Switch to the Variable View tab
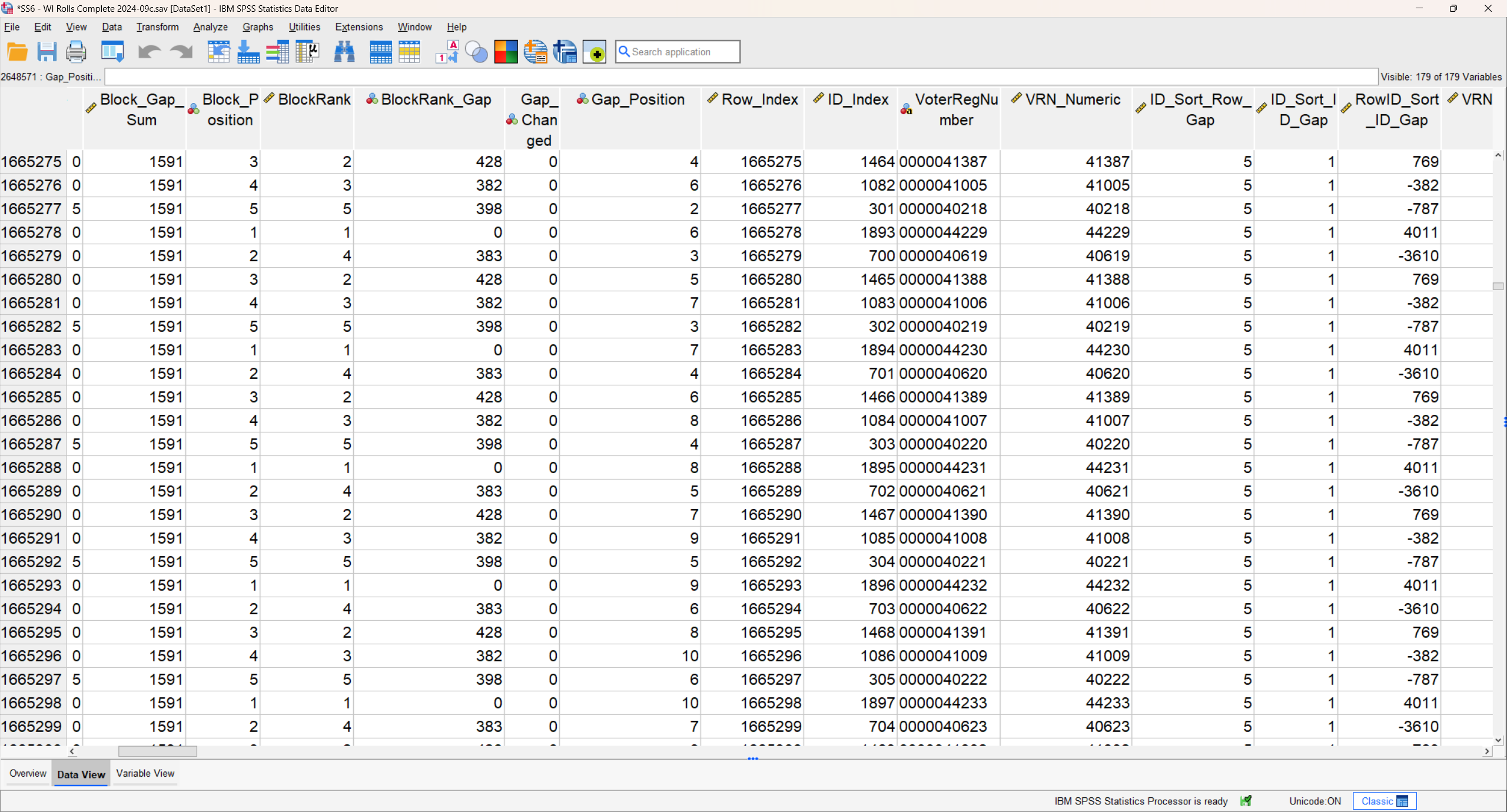Viewport: 1507px width, 812px height. (145, 773)
